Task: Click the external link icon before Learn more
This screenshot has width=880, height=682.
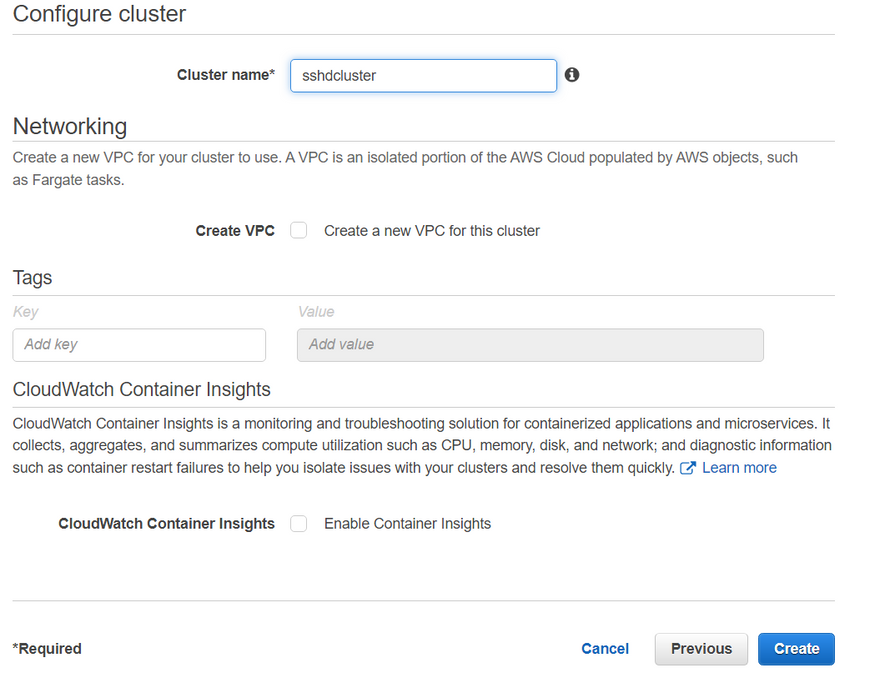Action: [x=688, y=468]
